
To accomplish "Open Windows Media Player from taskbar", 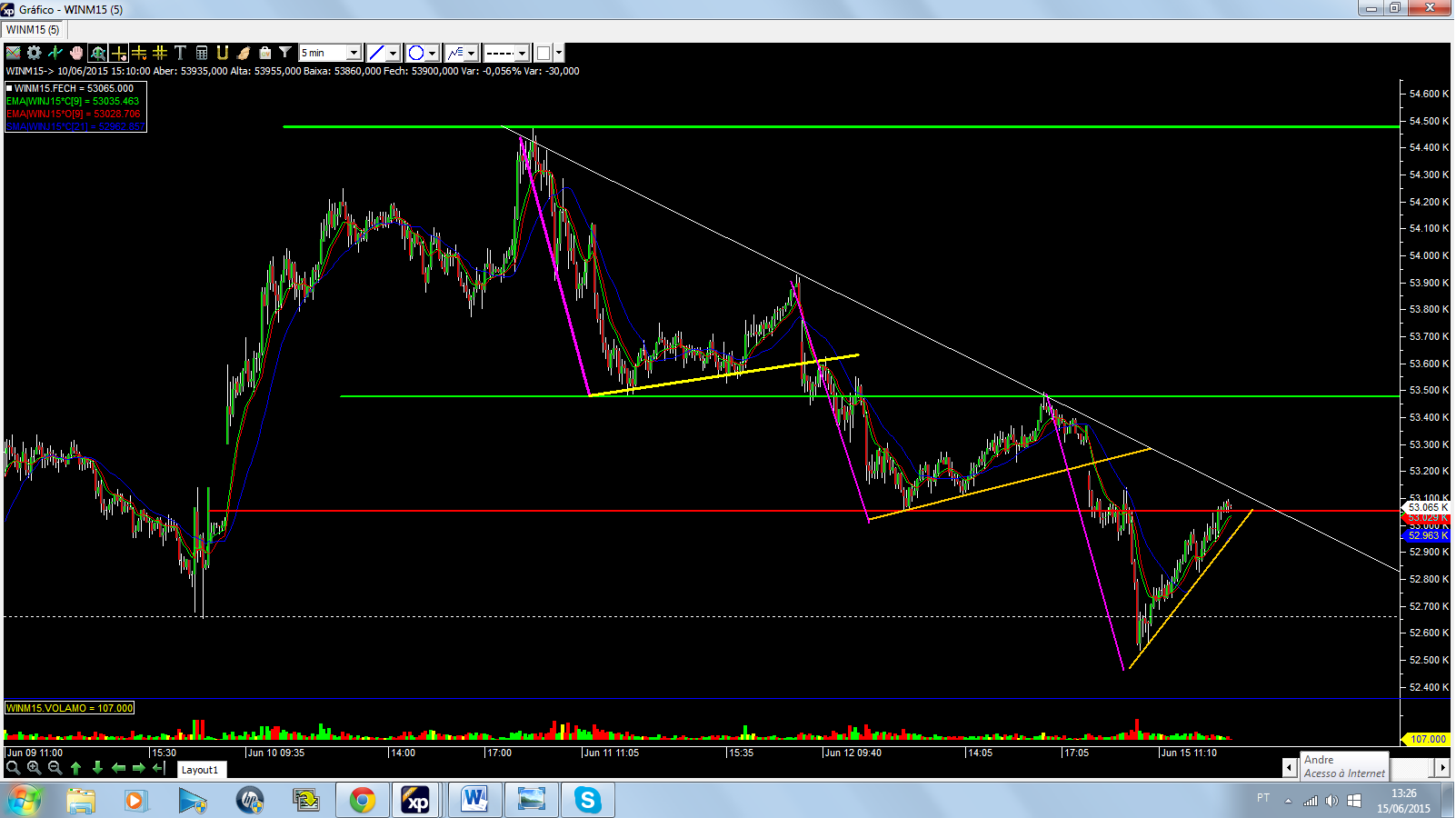I will tap(136, 801).
